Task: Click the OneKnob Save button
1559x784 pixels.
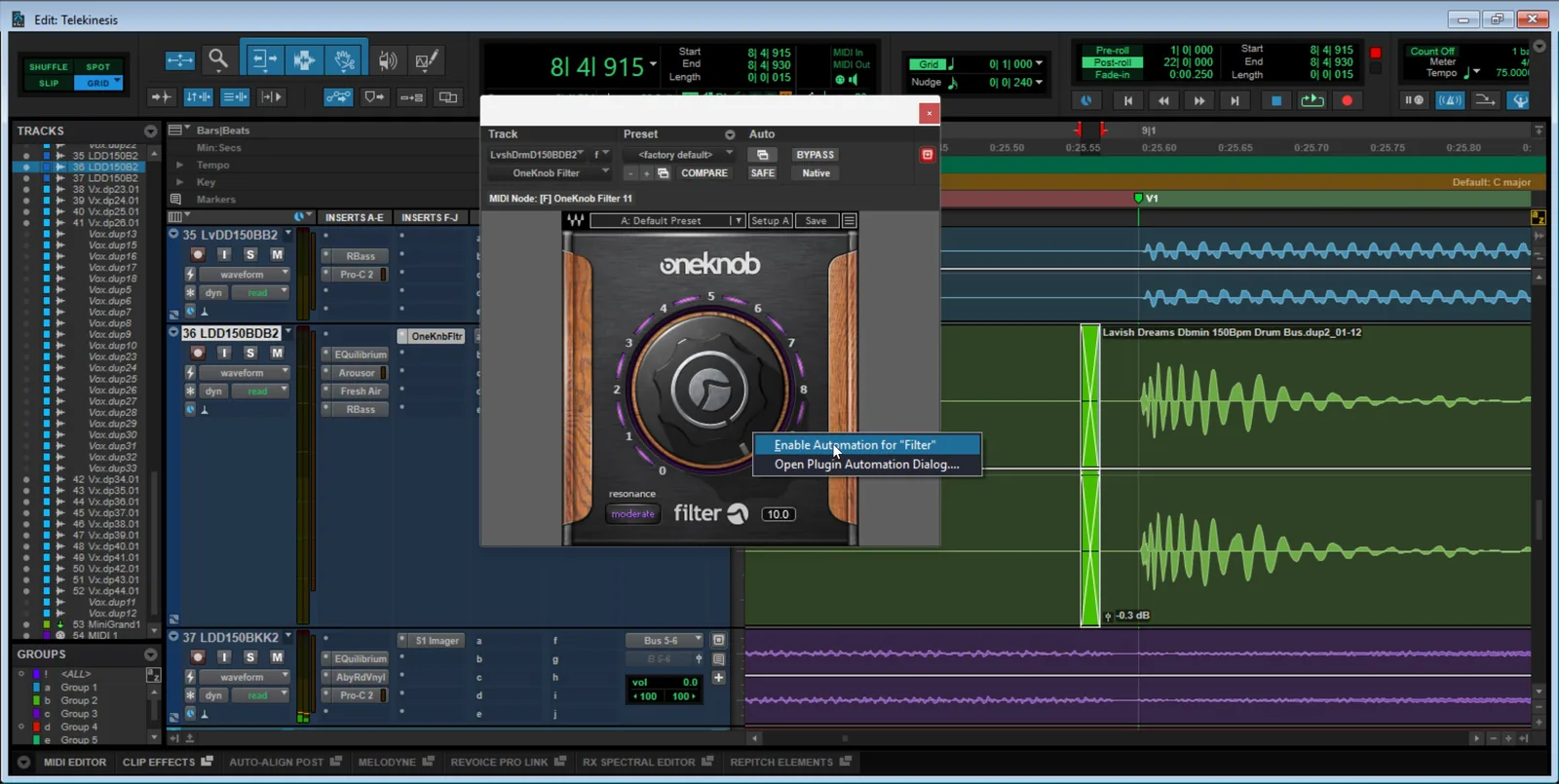Action: pyautogui.click(x=816, y=221)
